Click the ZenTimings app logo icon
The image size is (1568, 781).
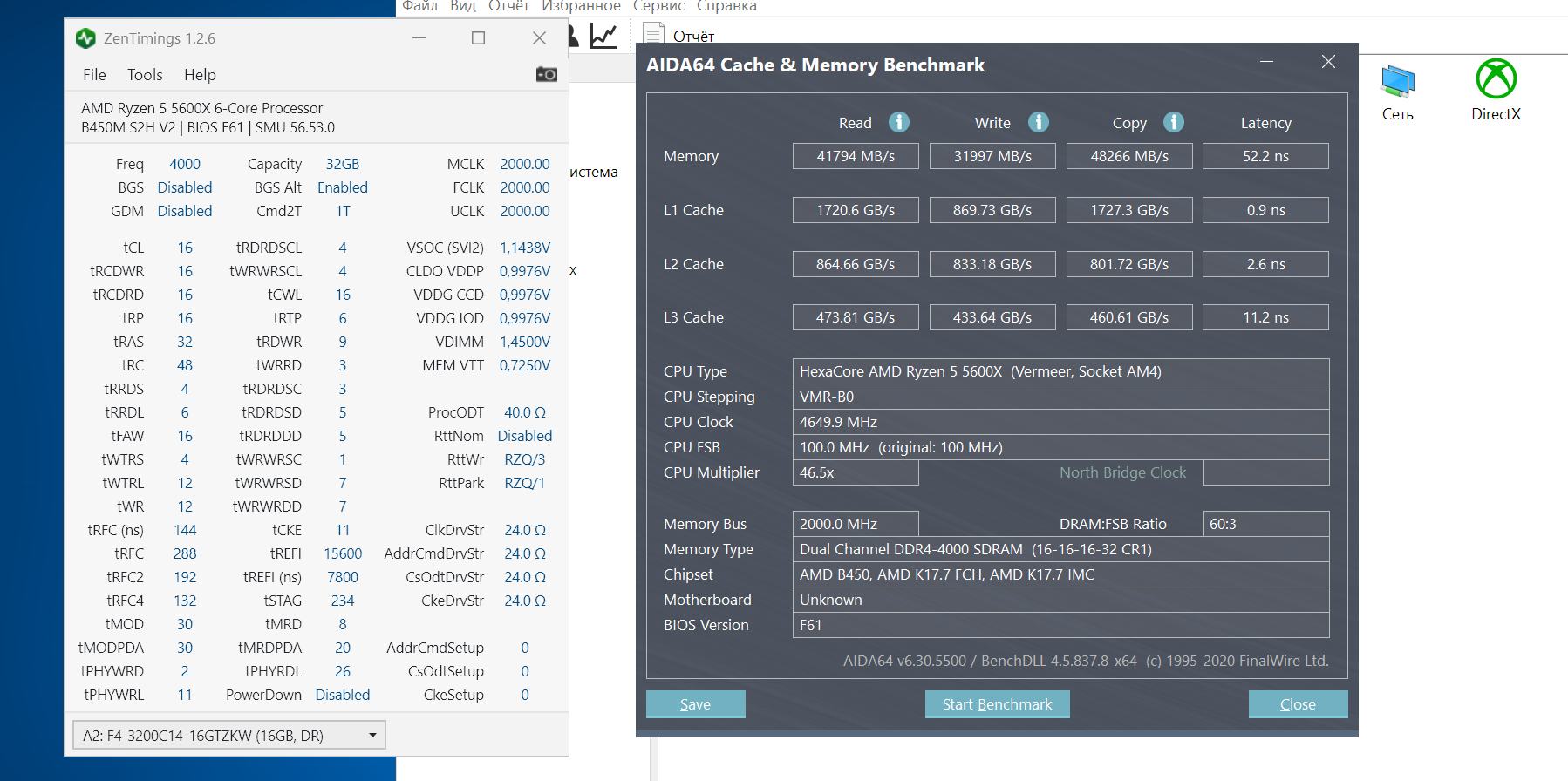[x=85, y=38]
